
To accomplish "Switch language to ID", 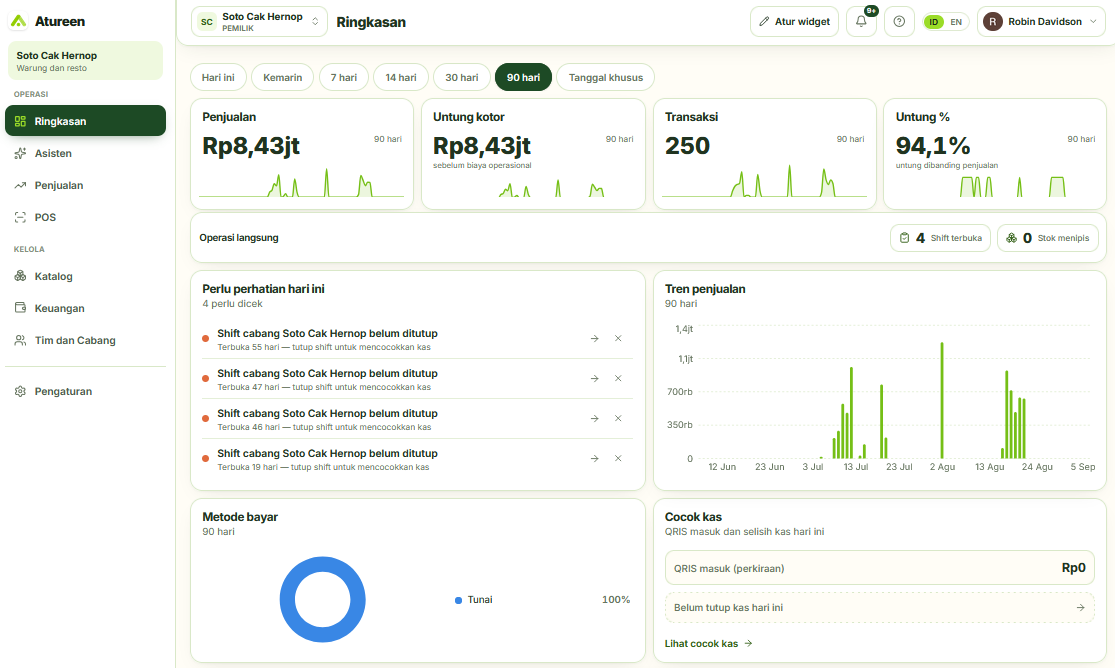I will click(934, 22).
